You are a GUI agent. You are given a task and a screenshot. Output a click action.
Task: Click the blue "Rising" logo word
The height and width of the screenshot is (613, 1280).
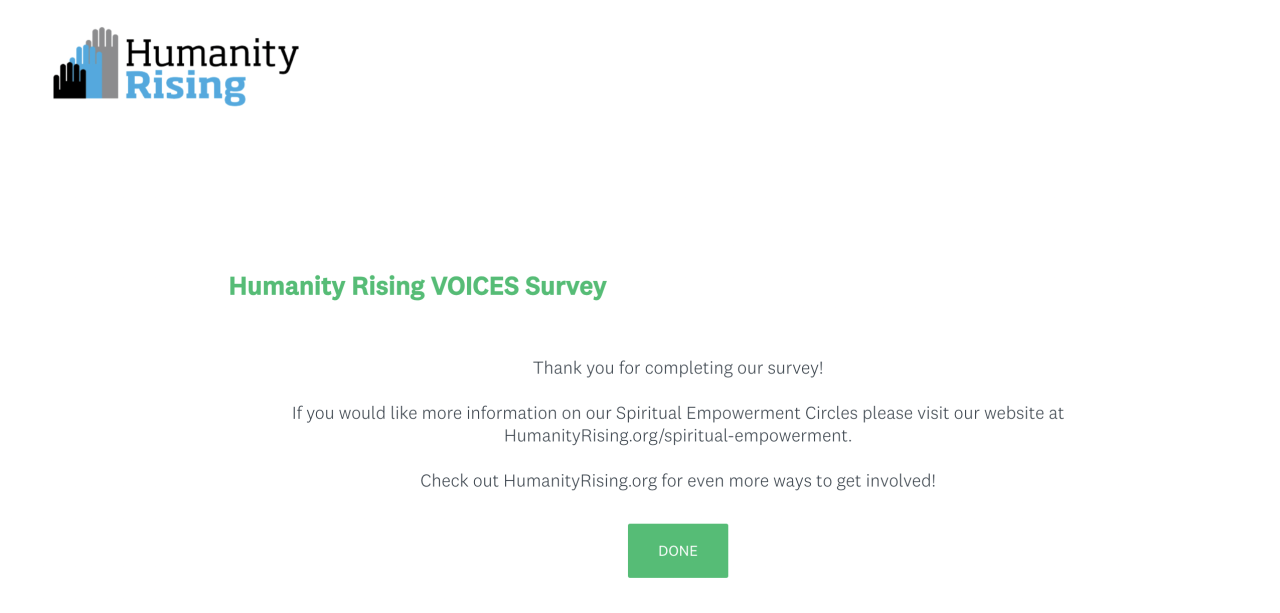[x=185, y=86]
